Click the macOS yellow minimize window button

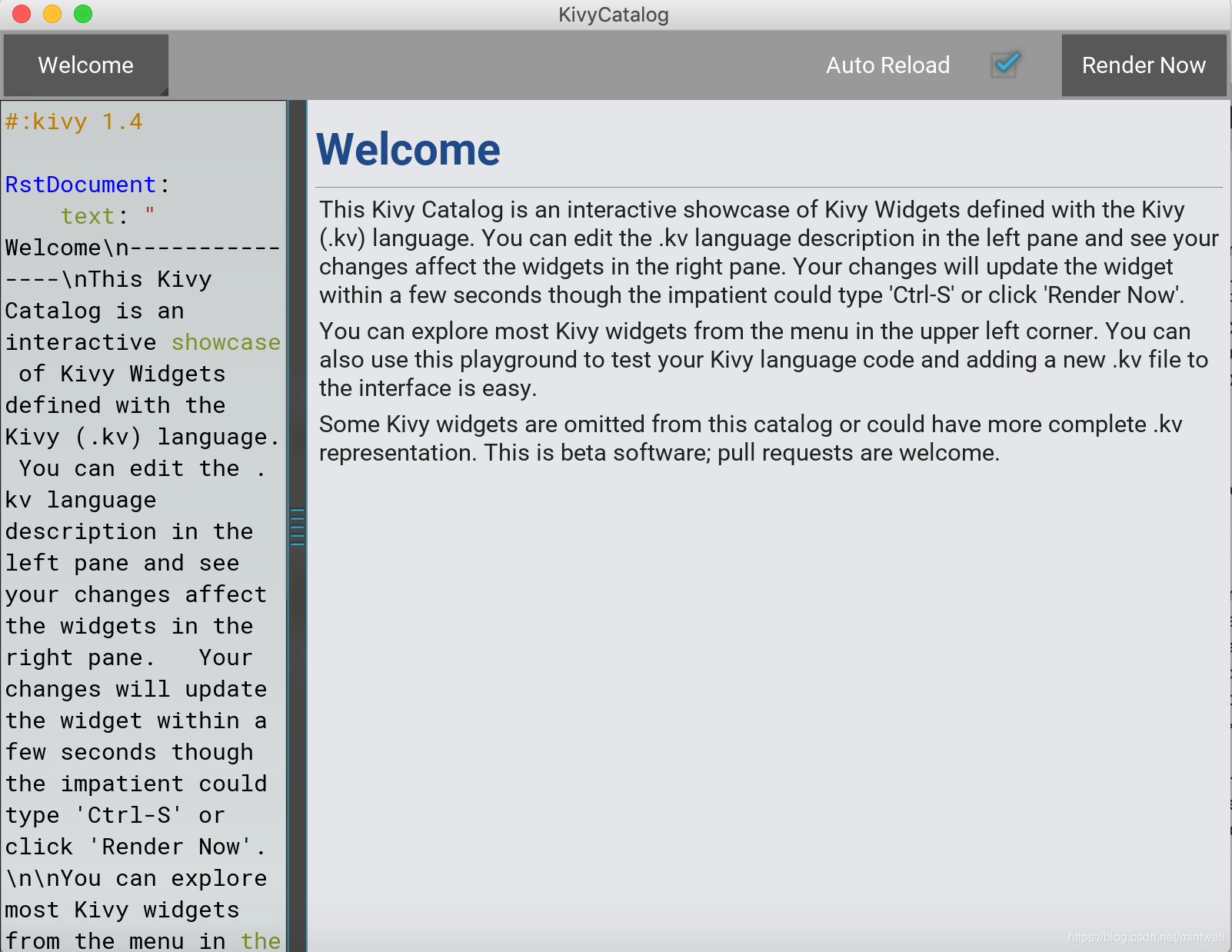pyautogui.click(x=52, y=14)
